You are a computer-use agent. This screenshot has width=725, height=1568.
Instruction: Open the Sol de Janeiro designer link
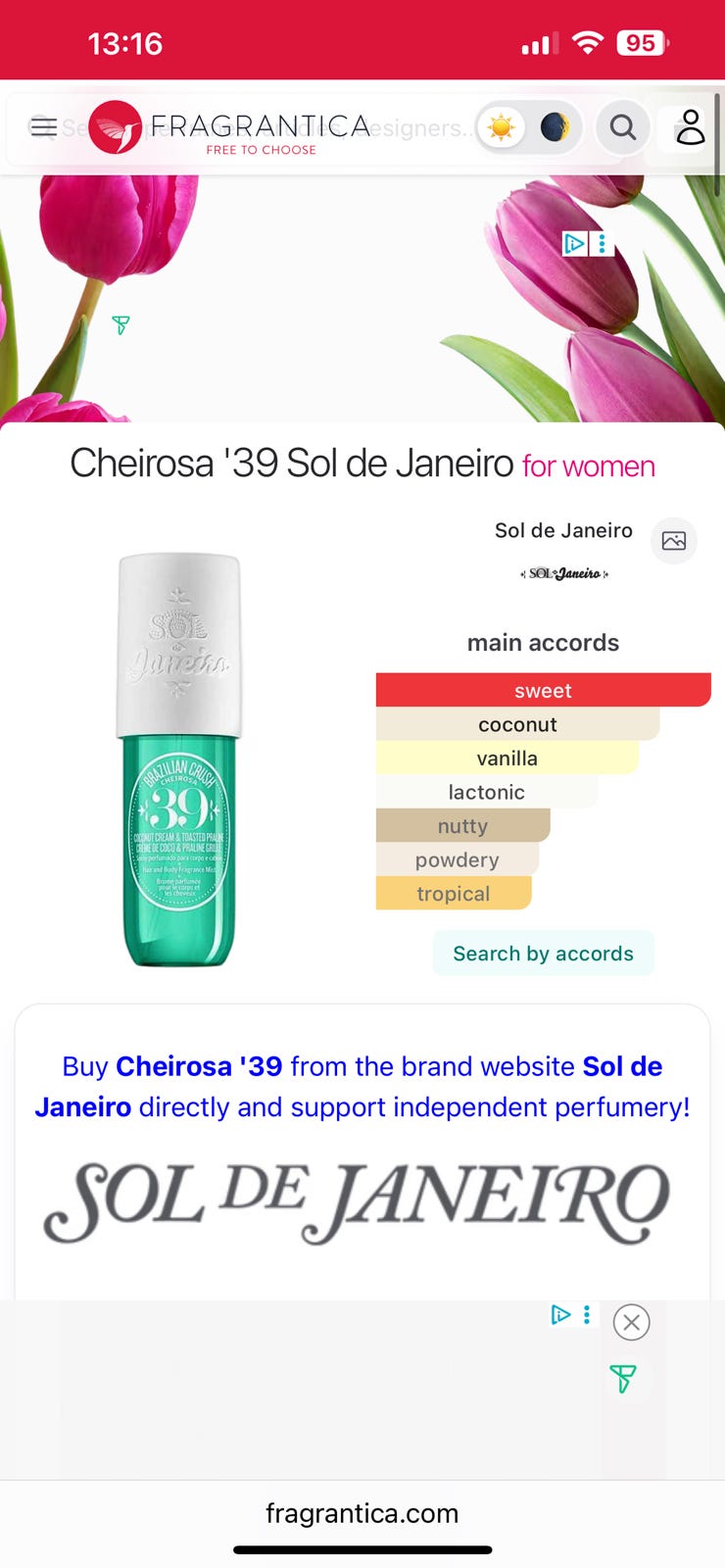563,530
